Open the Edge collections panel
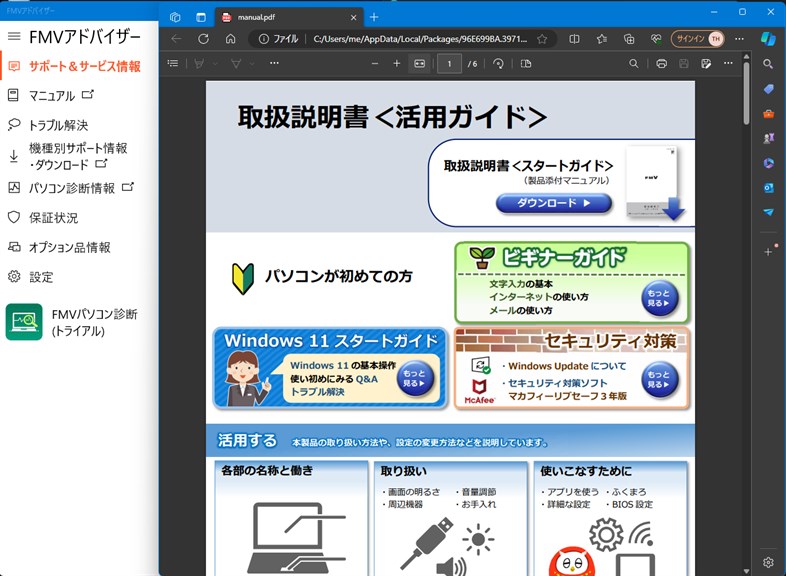 (x=629, y=39)
